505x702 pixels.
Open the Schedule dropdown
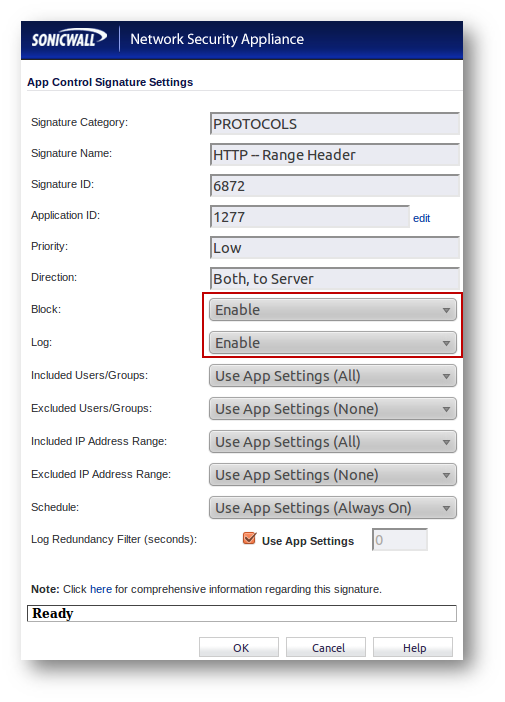pos(333,508)
